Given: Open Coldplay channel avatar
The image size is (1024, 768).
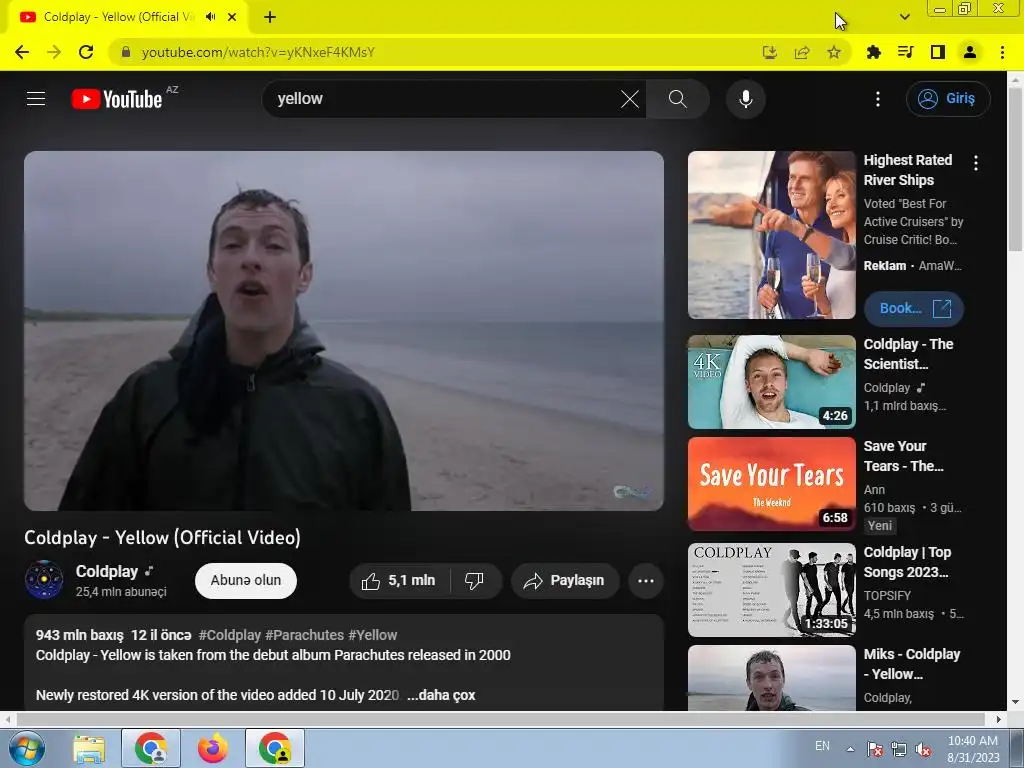Looking at the screenshot, I should pos(44,580).
